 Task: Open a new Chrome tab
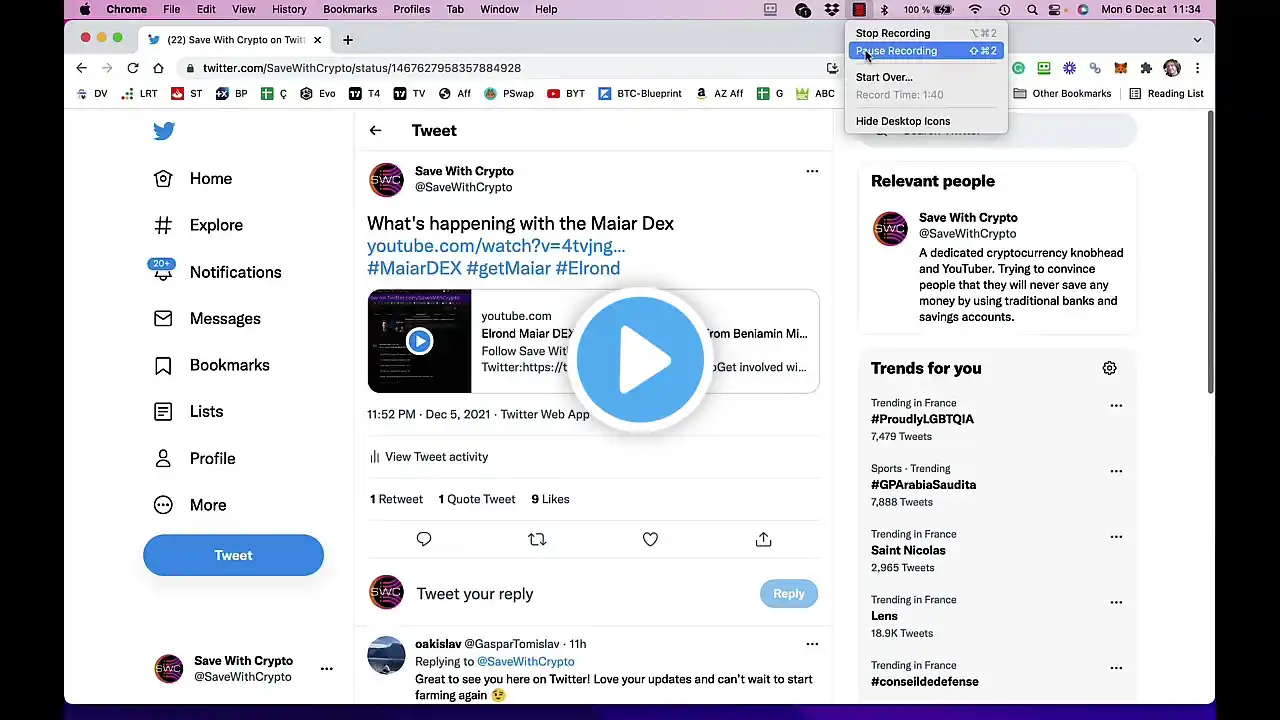(348, 40)
